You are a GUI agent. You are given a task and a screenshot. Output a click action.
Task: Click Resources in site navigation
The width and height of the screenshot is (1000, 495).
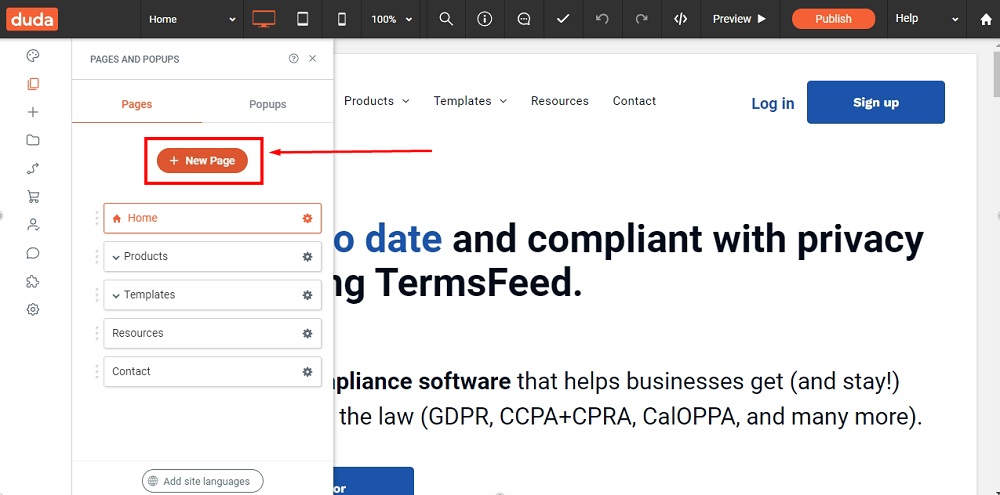coord(560,101)
